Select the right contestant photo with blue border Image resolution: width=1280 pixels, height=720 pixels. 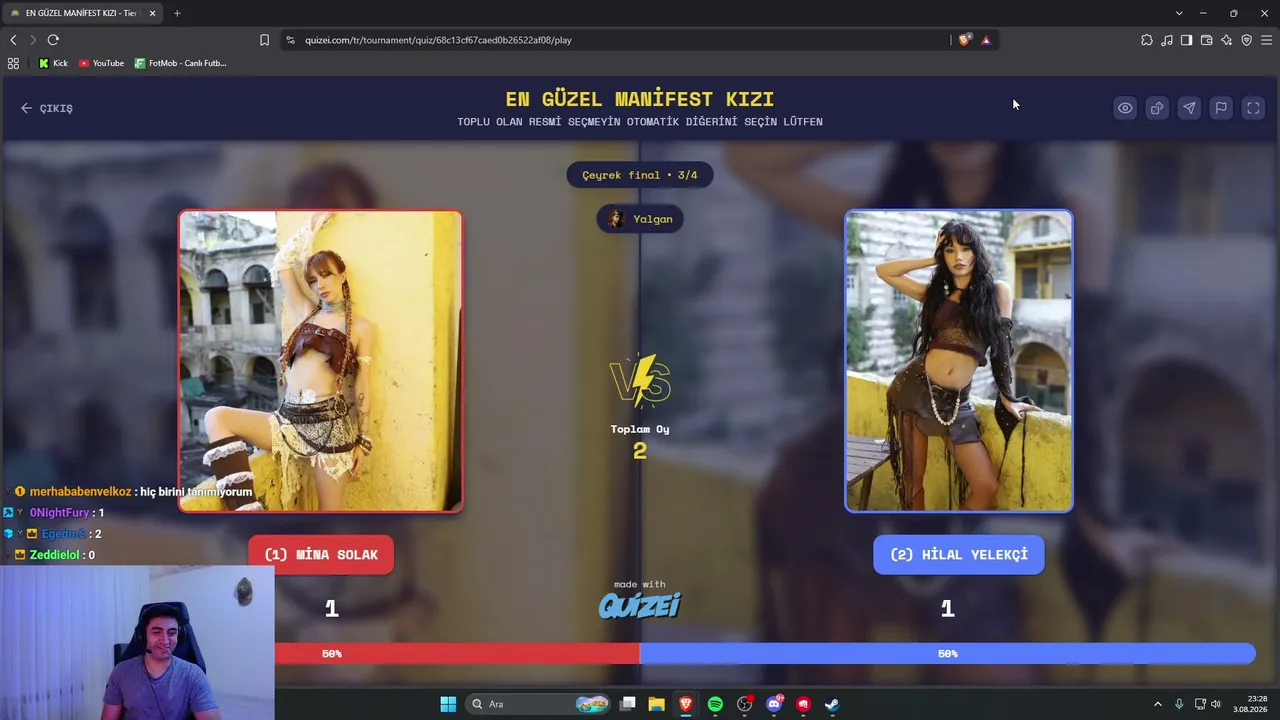959,361
